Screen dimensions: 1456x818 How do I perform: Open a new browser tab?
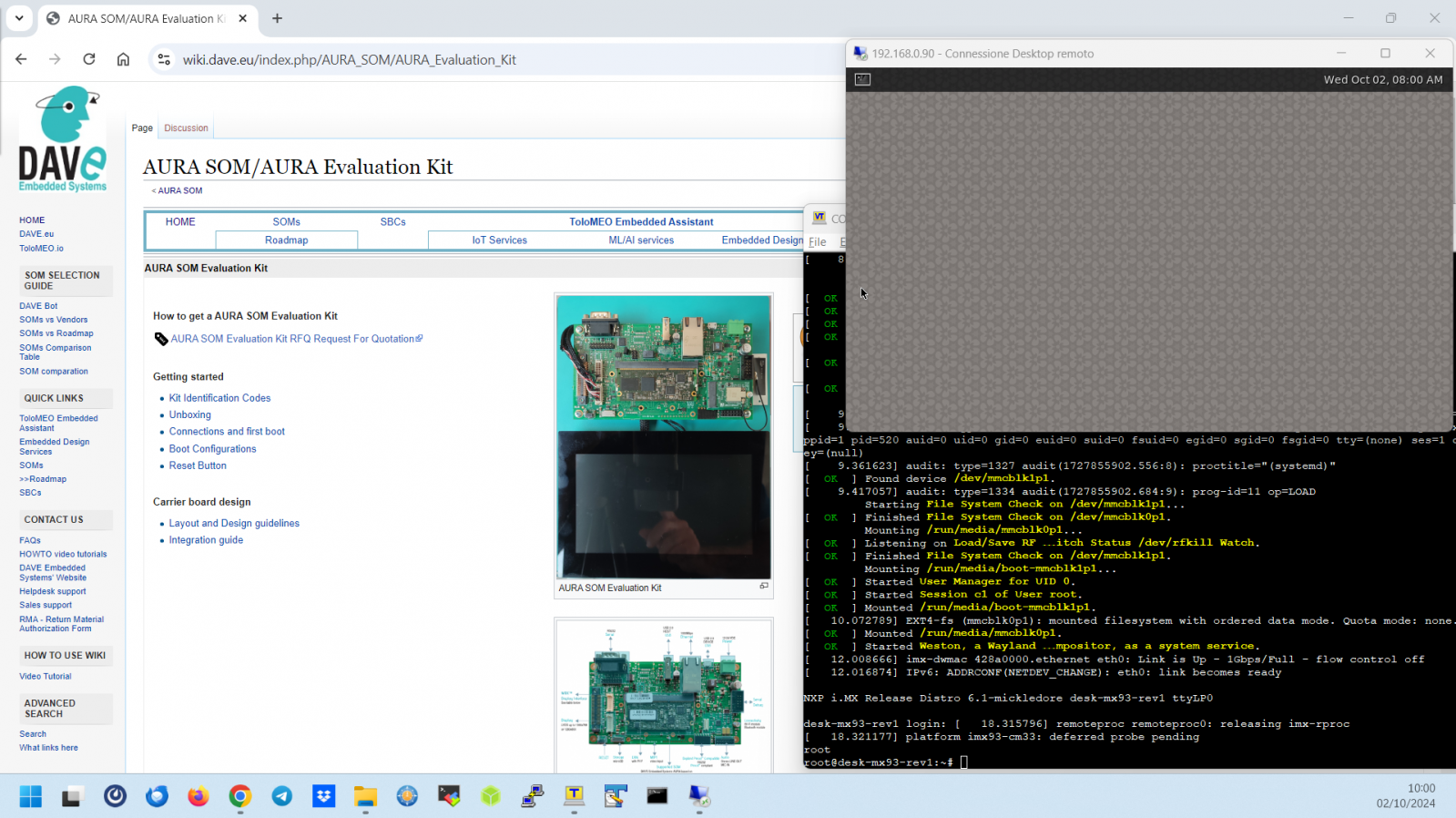277,18
